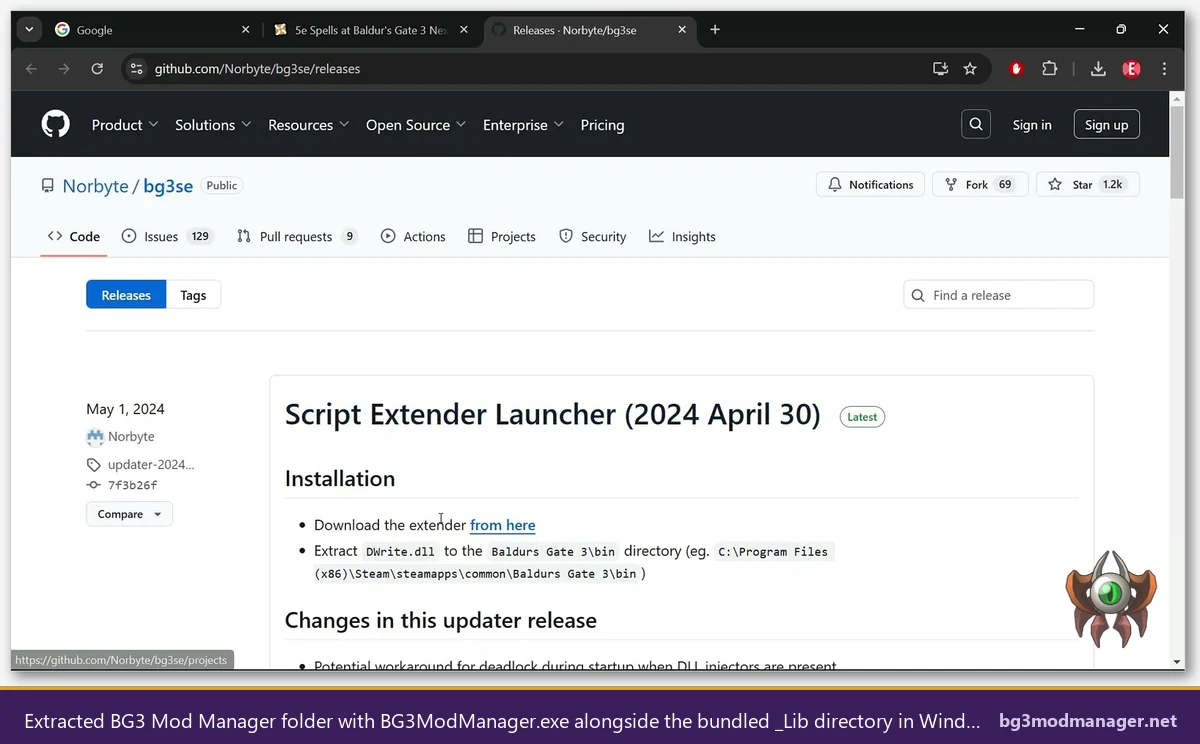Screen dimensions: 1200x744
Task: Open the Actions tab
Action: pyautogui.click(x=413, y=237)
